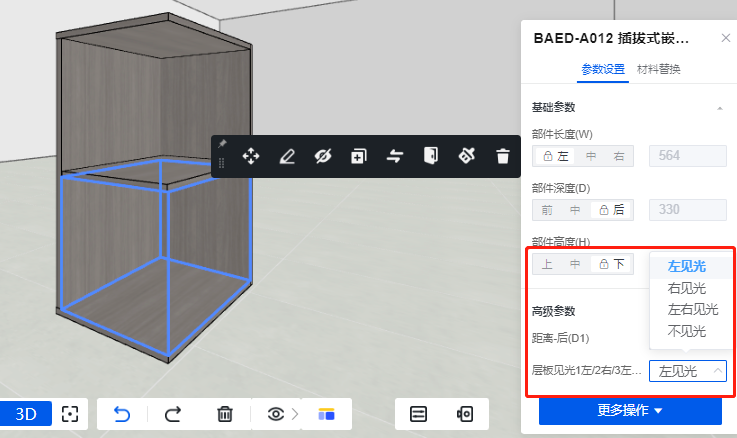Set height anchor to 下

(x=611, y=264)
